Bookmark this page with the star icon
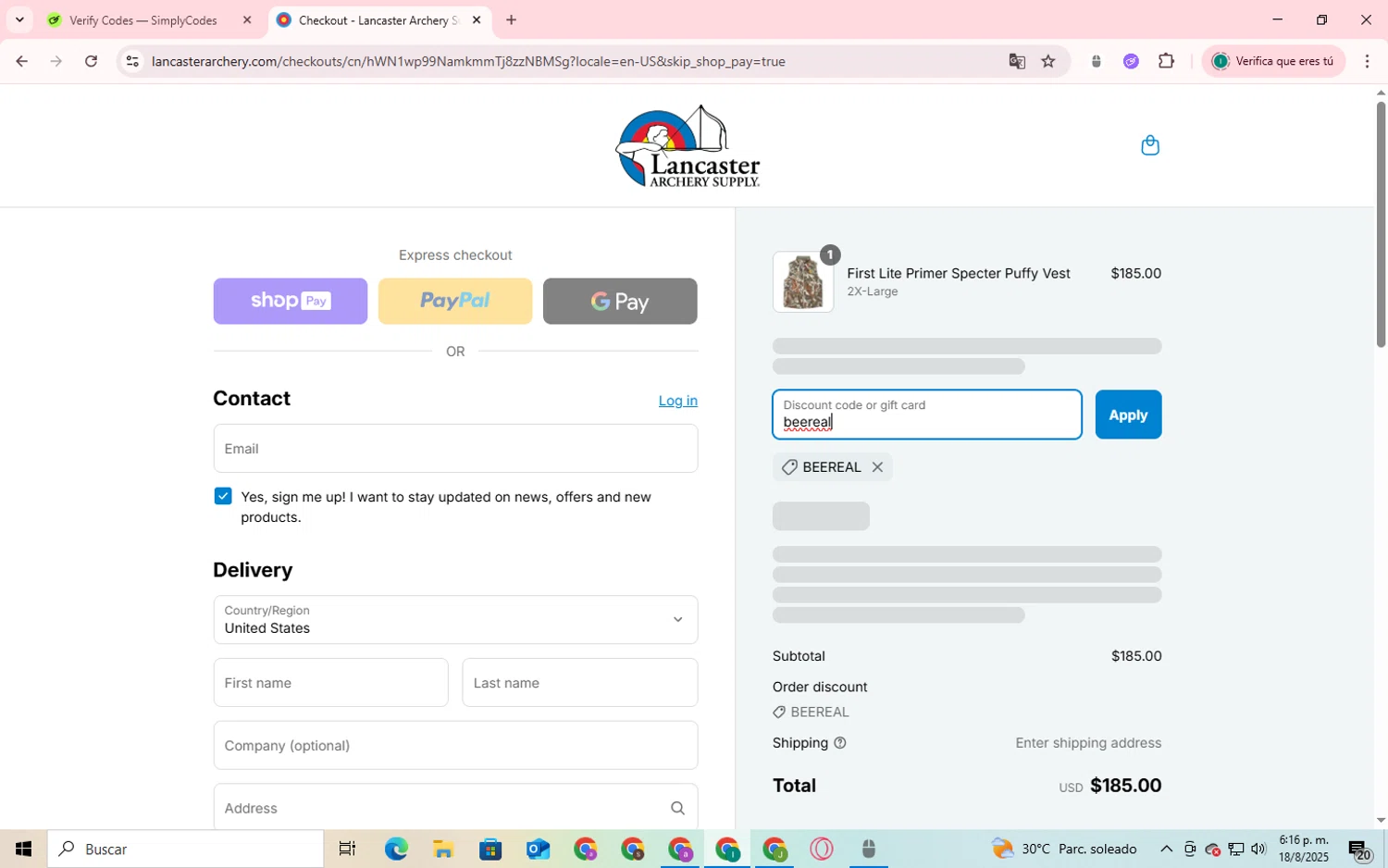1388x868 pixels. 1048,61
